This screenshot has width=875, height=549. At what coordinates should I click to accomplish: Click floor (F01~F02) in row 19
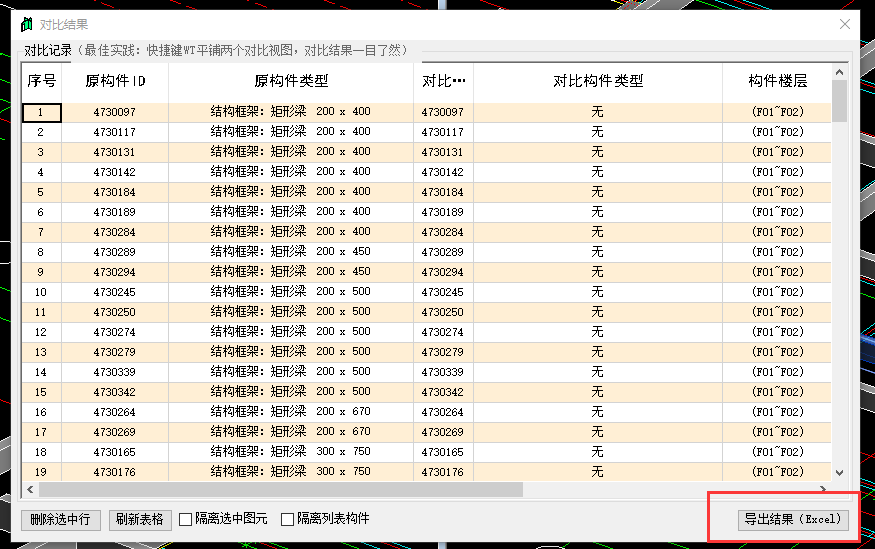tap(777, 472)
